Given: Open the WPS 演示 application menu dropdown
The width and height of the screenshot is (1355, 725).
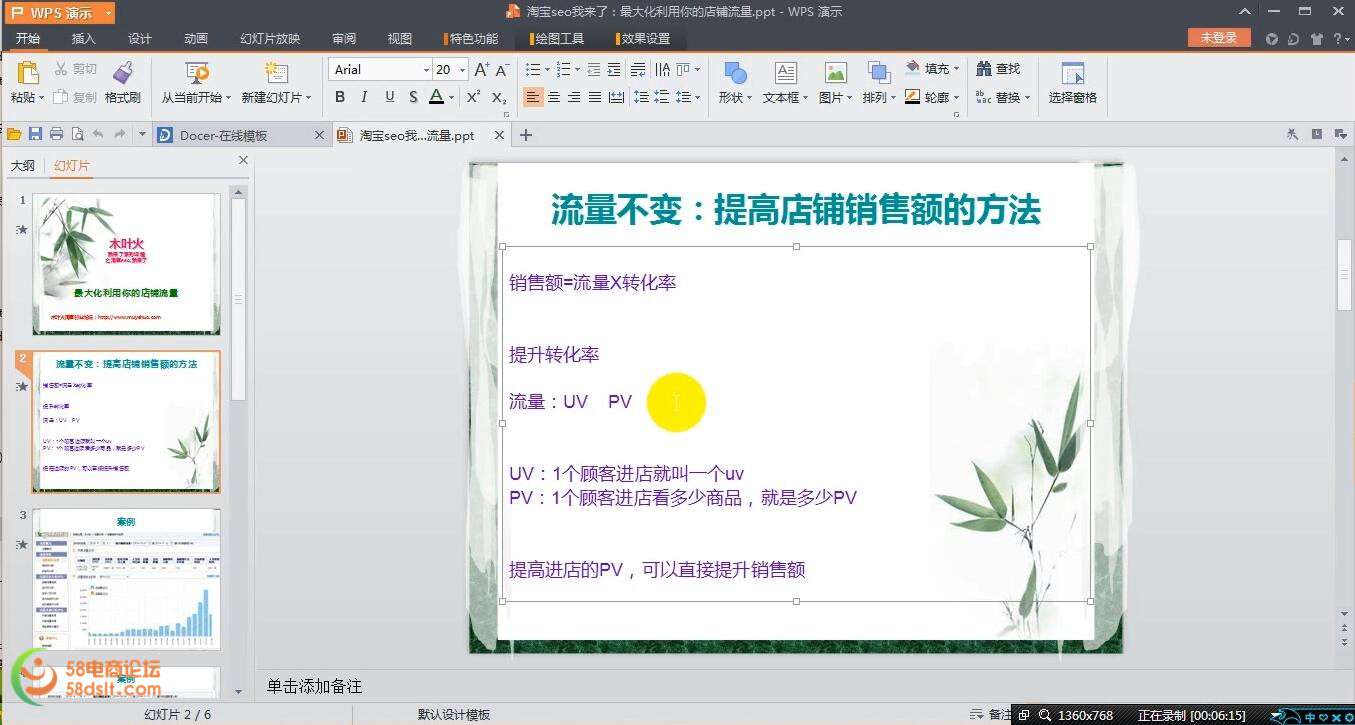Looking at the screenshot, I should [107, 13].
